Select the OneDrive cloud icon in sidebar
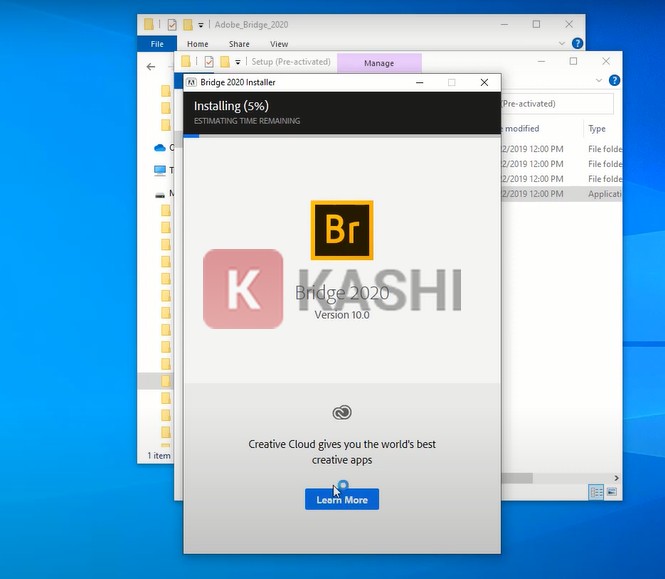The height and width of the screenshot is (579, 665). tap(160, 148)
